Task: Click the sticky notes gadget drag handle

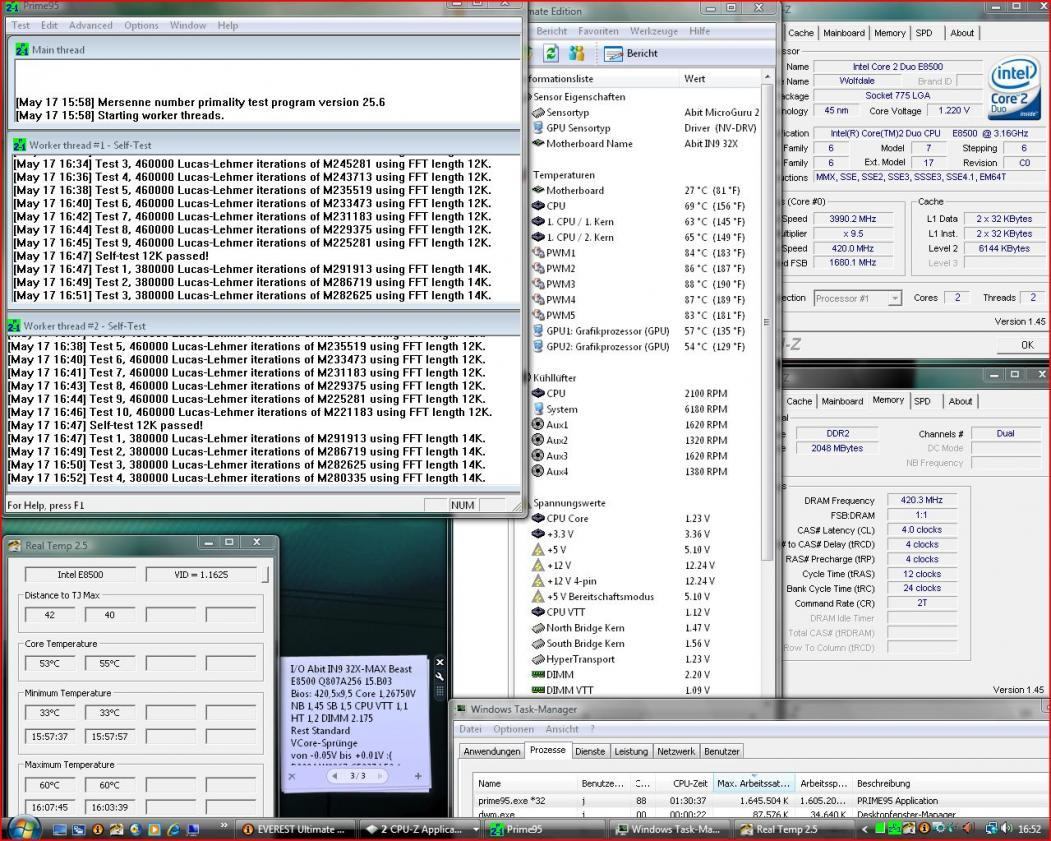Action: point(440,691)
